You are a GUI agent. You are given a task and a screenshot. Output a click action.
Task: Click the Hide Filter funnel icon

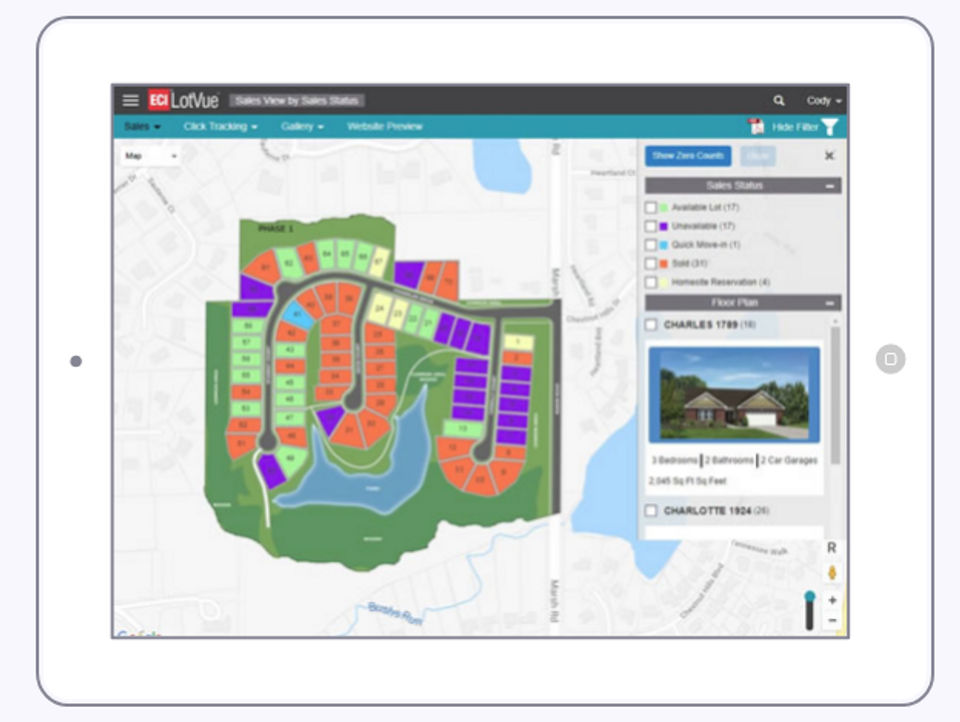click(830, 127)
